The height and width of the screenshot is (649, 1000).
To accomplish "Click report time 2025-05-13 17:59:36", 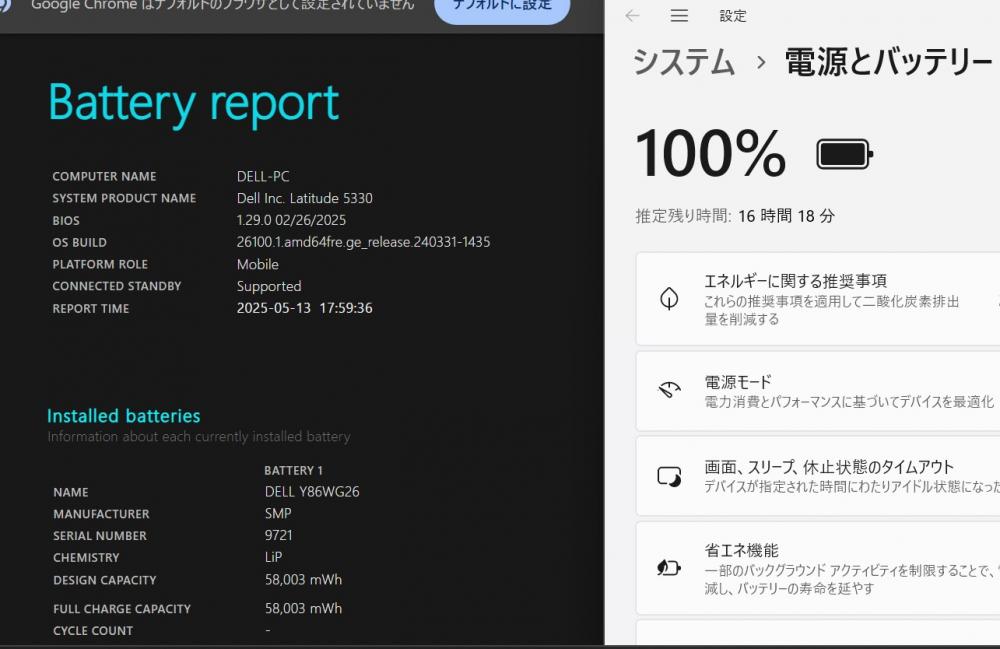I will pyautogui.click(x=304, y=308).
